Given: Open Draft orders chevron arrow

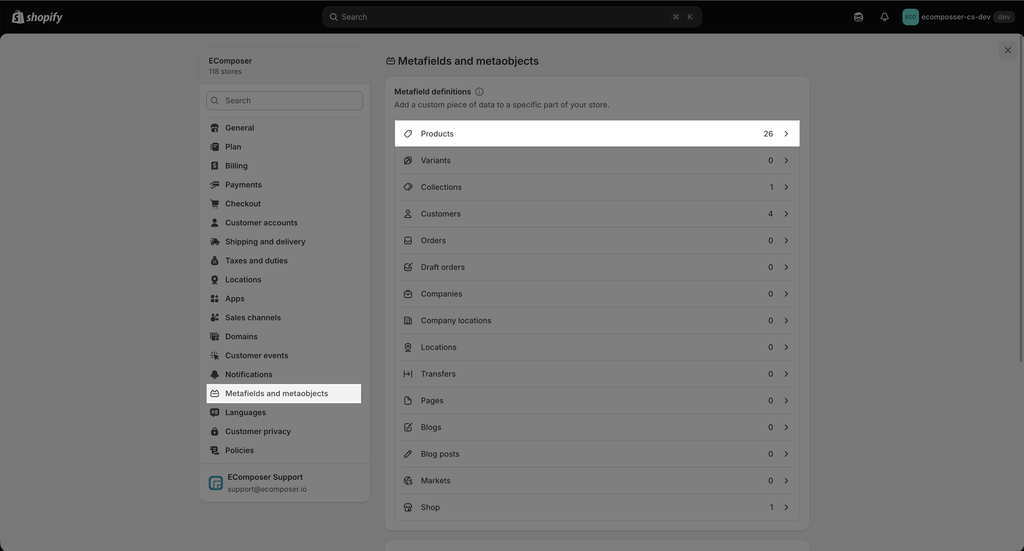Looking at the screenshot, I should pyautogui.click(x=786, y=267).
